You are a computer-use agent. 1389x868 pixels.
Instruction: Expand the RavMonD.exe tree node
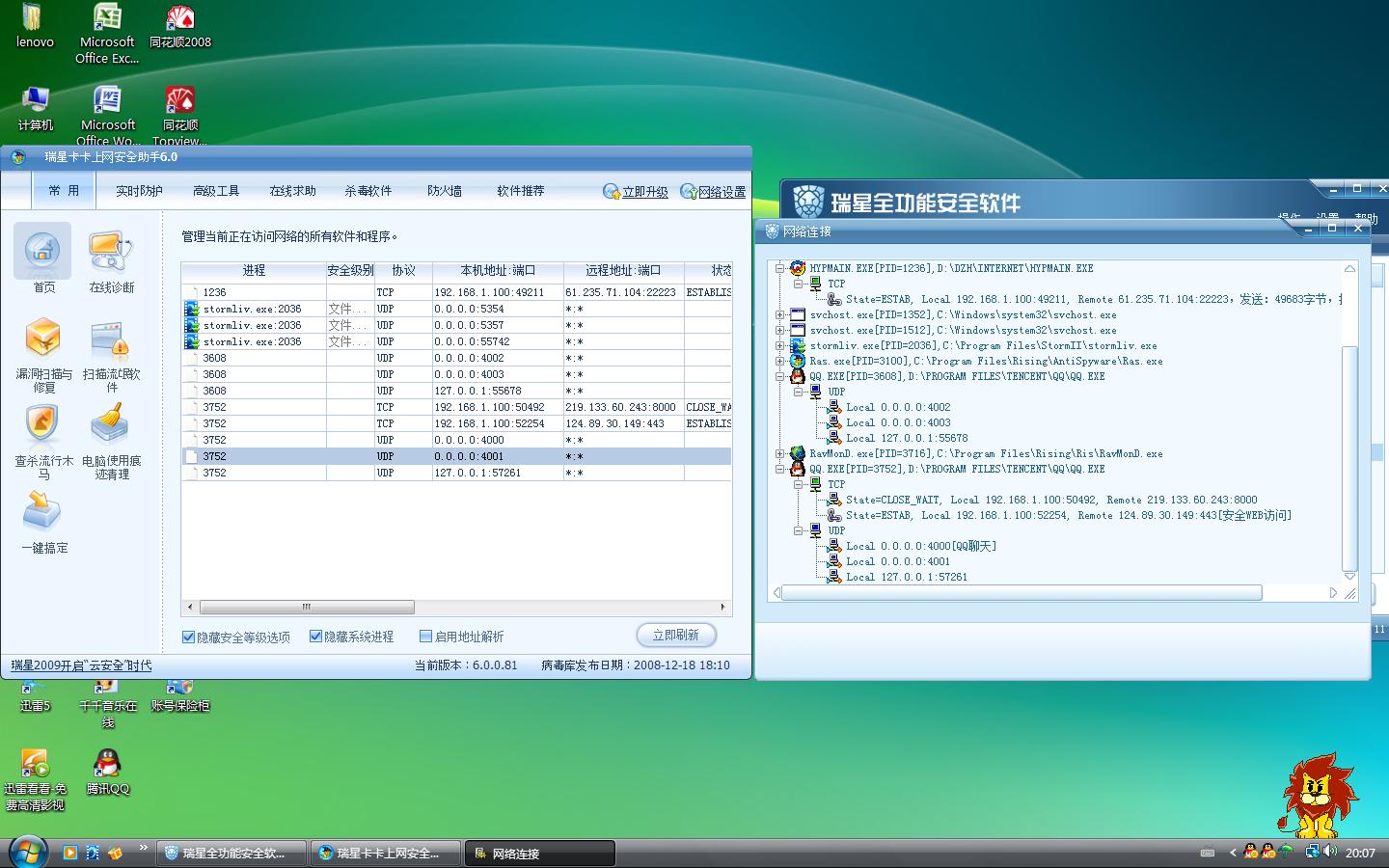click(779, 453)
